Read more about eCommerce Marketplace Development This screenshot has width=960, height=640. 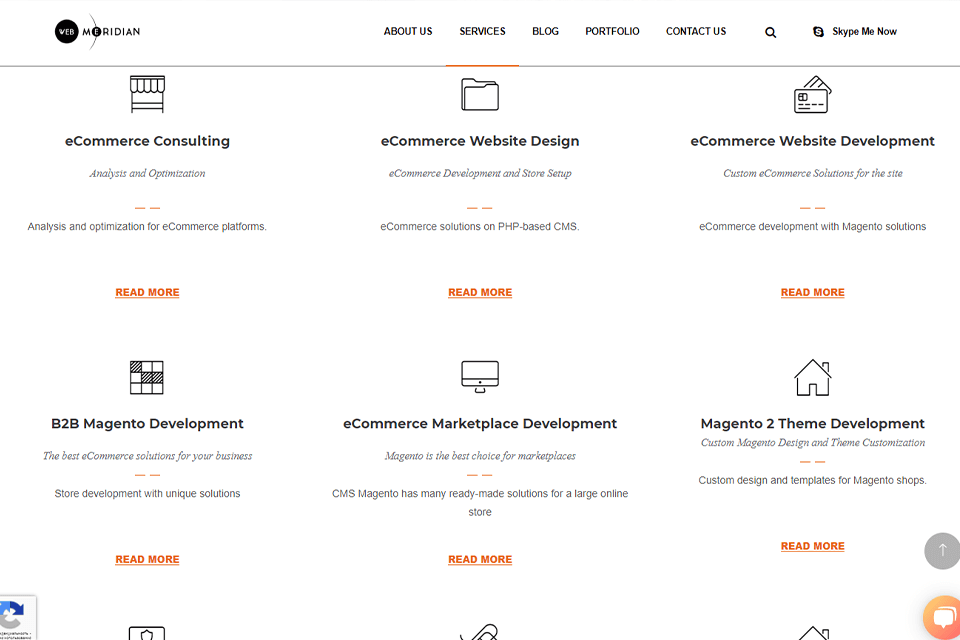(480, 560)
